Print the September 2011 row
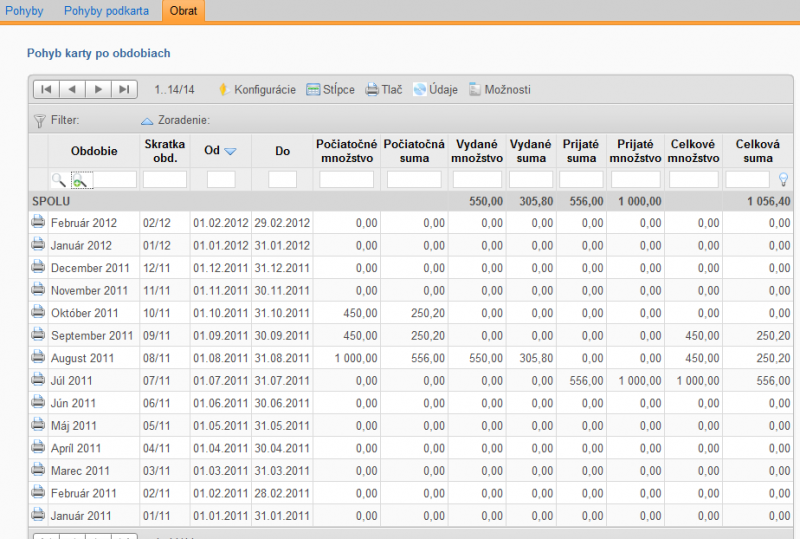The width and height of the screenshot is (800, 539). 38,334
